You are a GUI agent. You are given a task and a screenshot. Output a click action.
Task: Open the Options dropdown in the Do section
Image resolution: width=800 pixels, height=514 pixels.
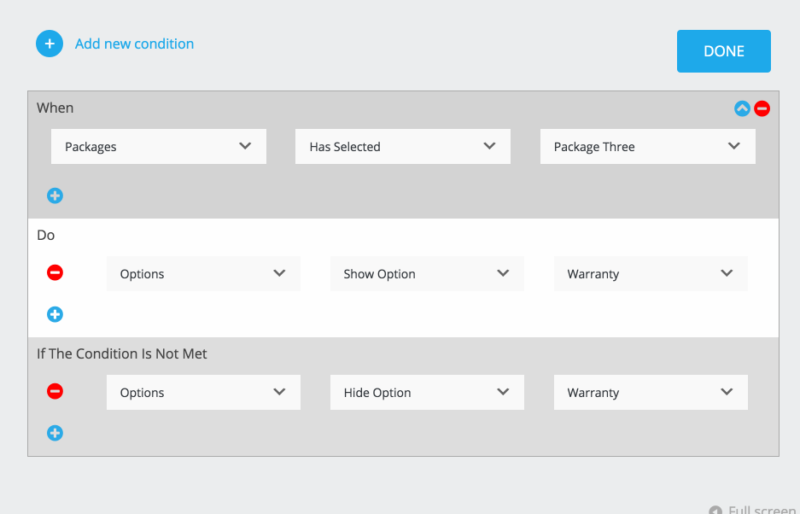coord(204,274)
